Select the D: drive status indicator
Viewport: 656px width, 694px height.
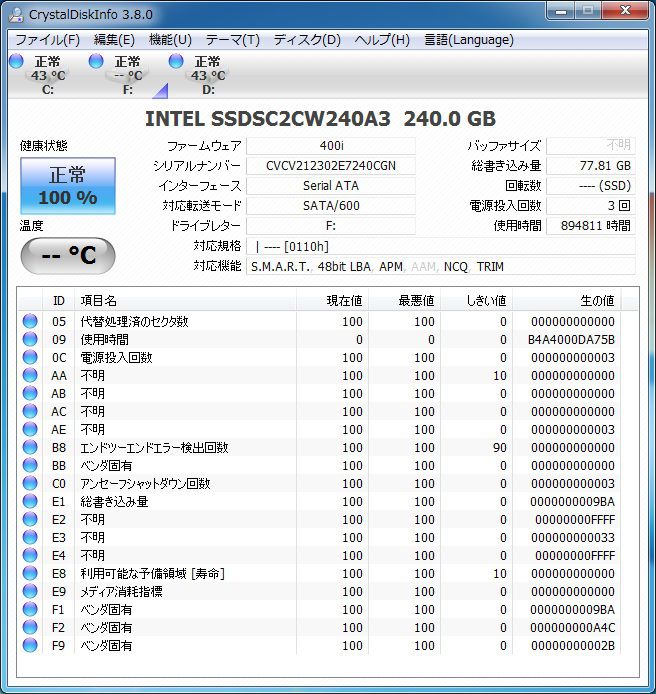(x=200, y=75)
